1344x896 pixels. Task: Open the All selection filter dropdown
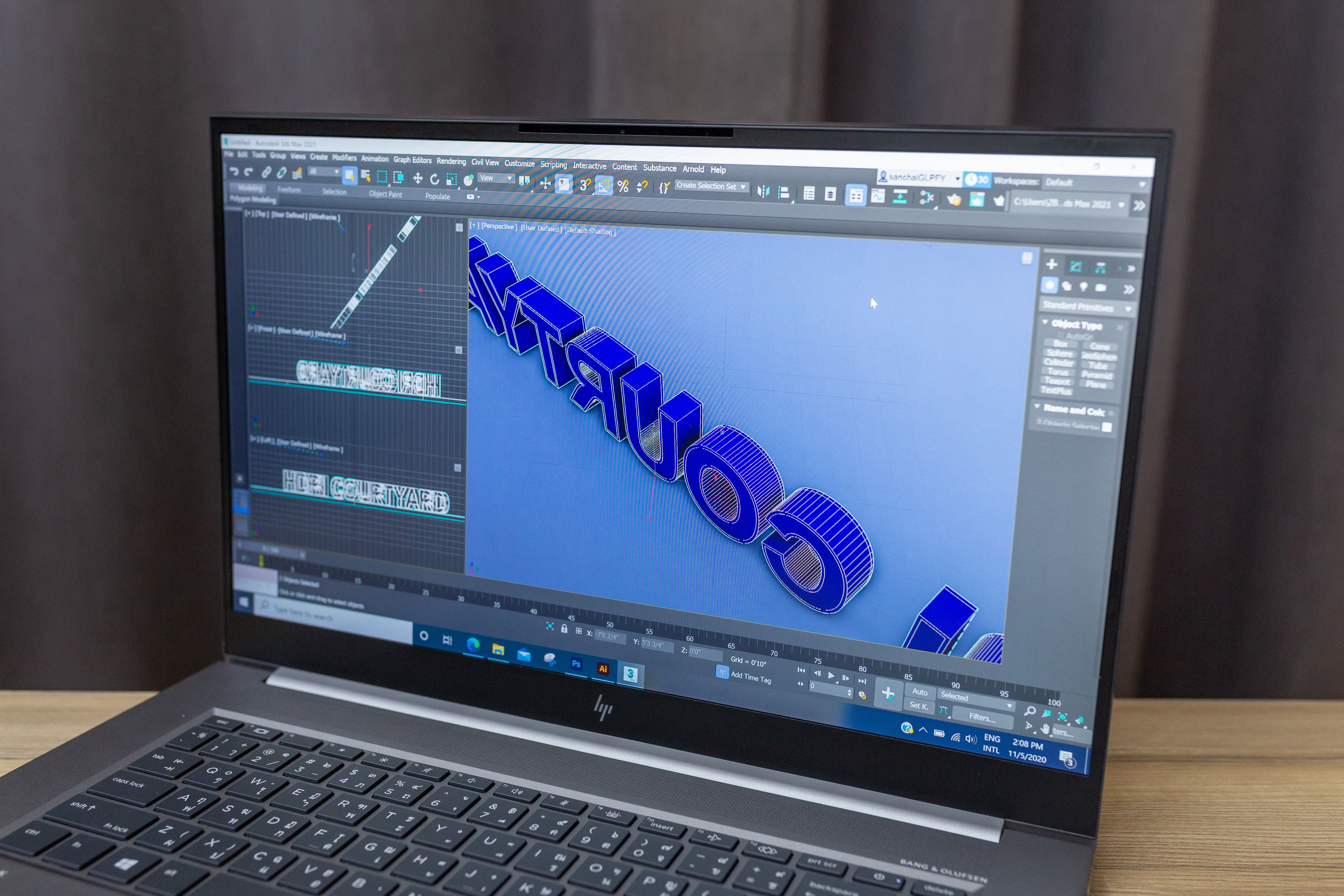324,171
